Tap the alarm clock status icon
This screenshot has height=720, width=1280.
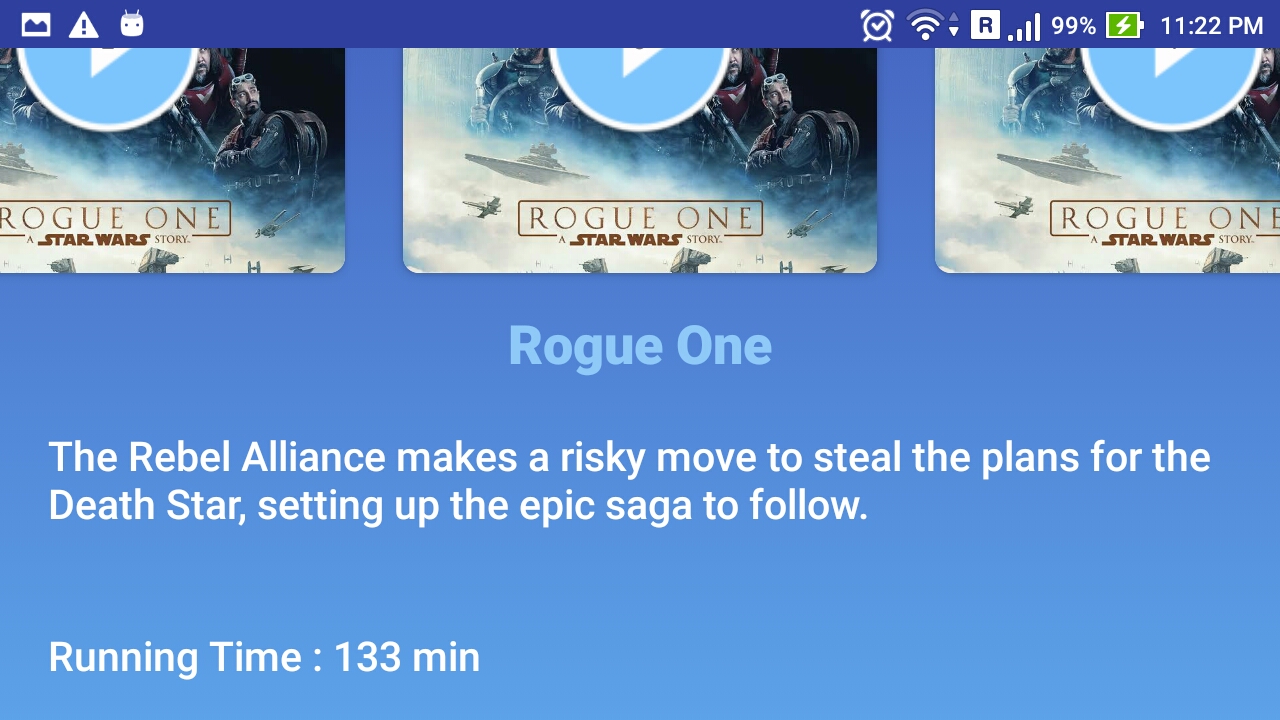[877, 25]
